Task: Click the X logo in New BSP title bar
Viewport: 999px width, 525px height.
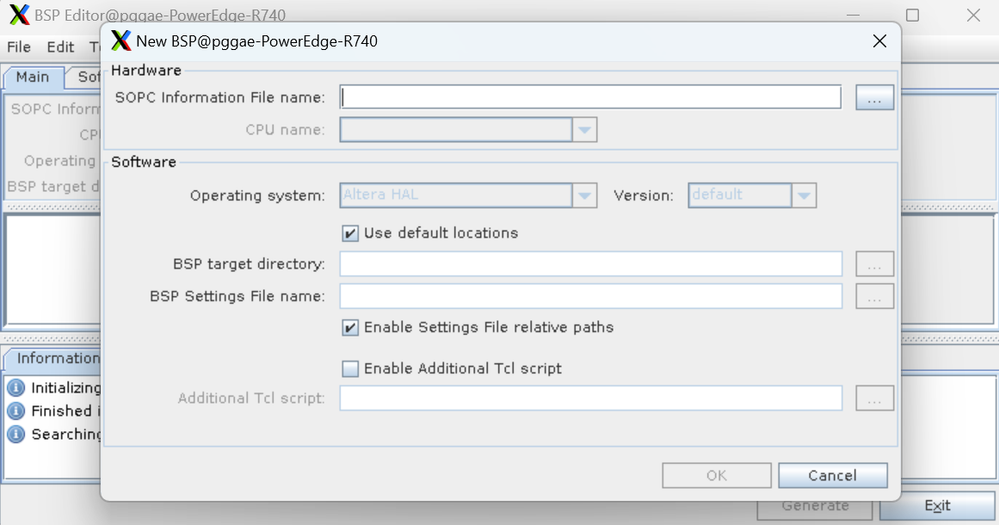Action: coord(121,41)
